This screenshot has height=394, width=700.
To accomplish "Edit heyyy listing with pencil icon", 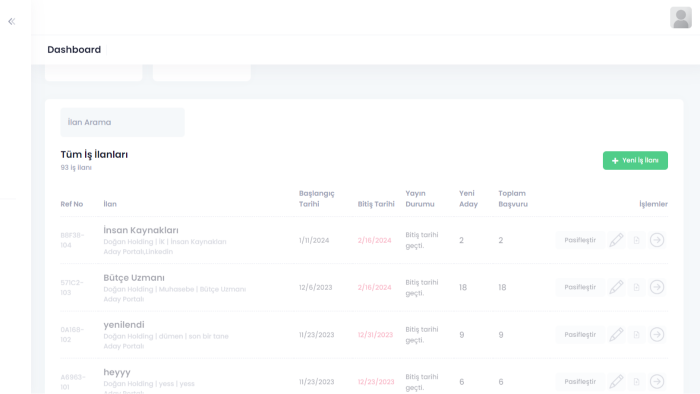I will pos(617,382).
